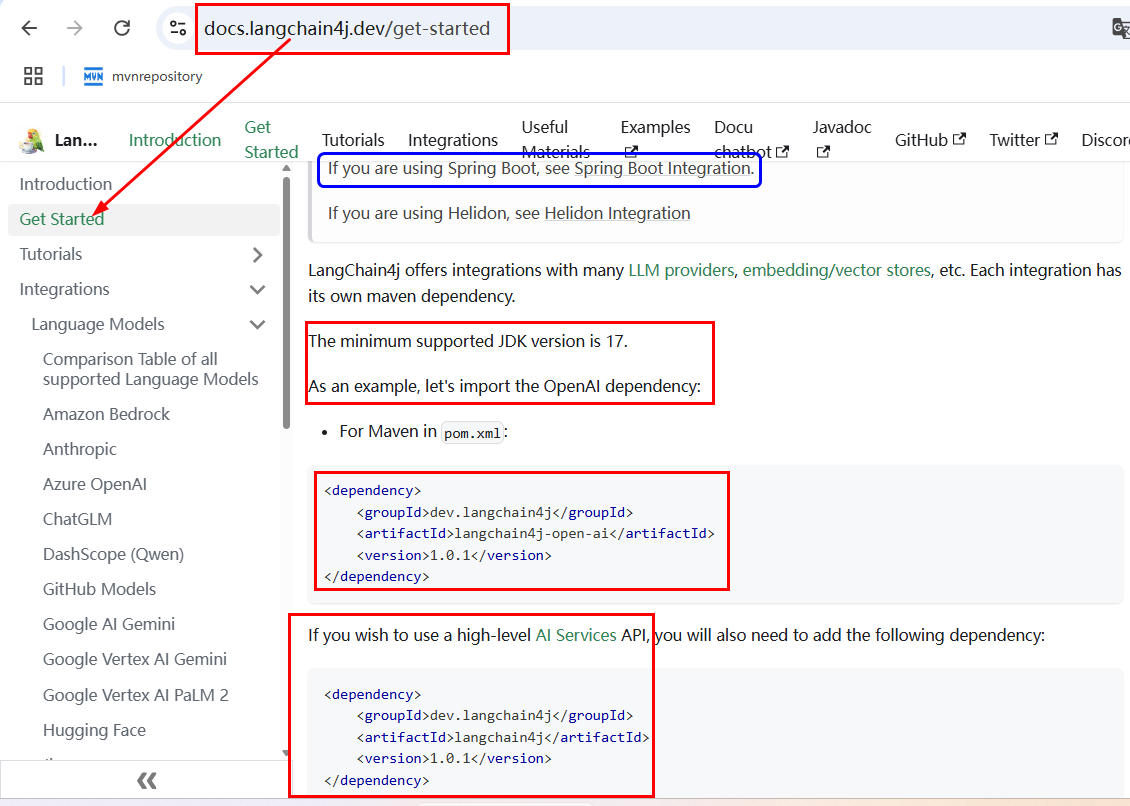Collapse Integrations chevron in sidebar
The image size is (1130, 806).
coord(257,290)
